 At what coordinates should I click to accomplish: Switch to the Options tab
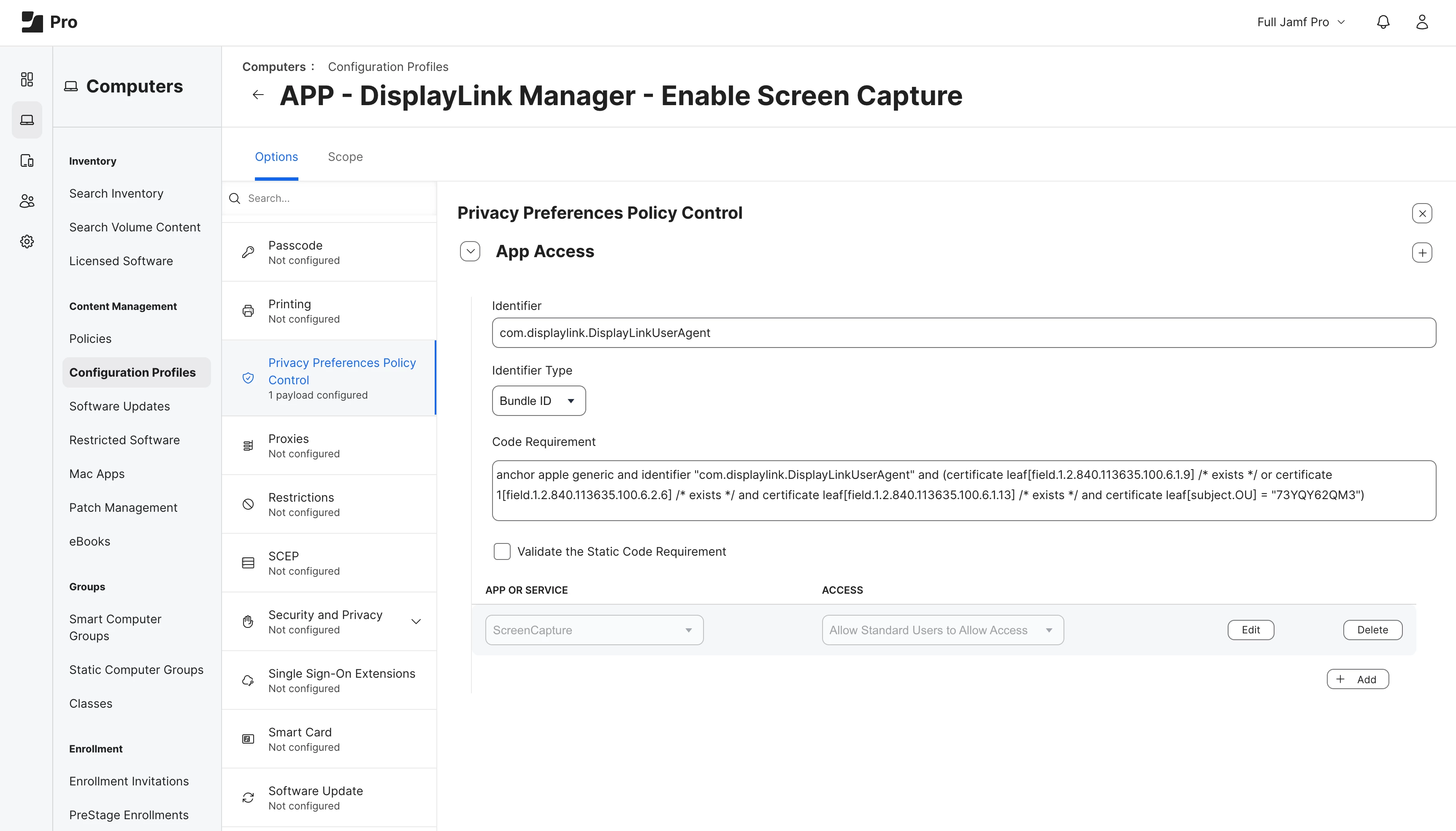[276, 157]
